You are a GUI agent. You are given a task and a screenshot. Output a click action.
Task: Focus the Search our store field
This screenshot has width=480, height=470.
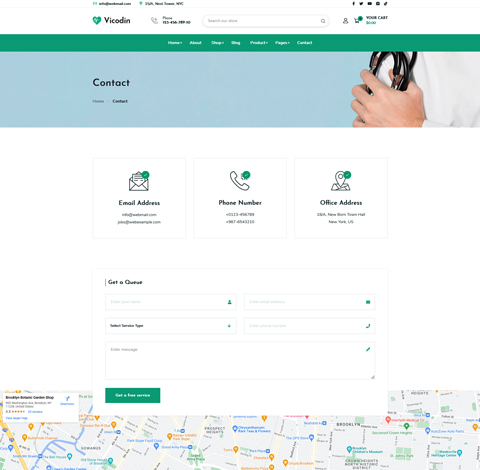click(266, 21)
